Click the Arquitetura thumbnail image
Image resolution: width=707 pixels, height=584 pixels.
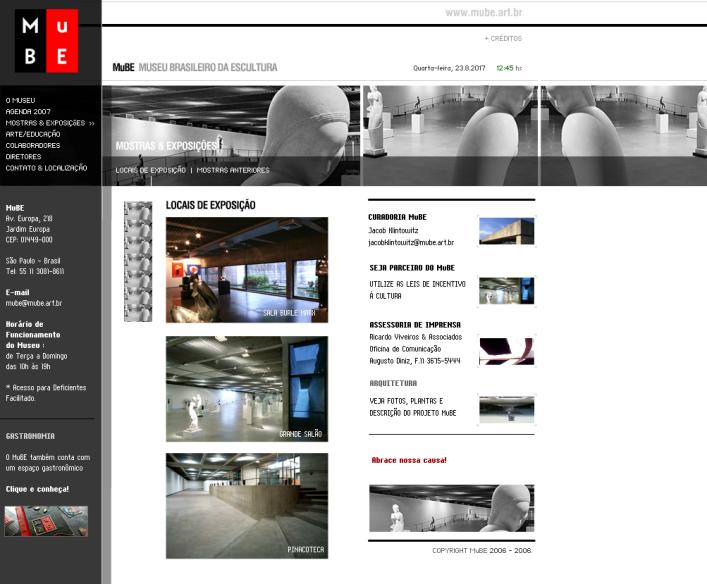click(x=507, y=409)
